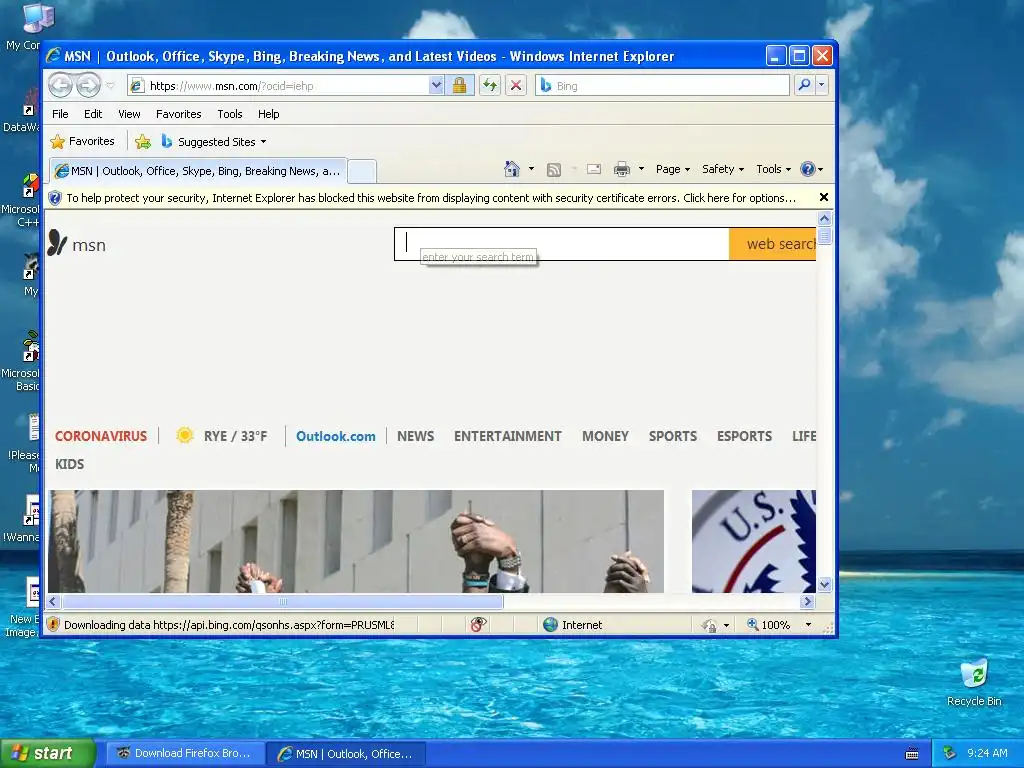This screenshot has width=1024, height=768.
Task: Click the horizontal scrollbar right arrow
Action: pyautogui.click(x=808, y=601)
